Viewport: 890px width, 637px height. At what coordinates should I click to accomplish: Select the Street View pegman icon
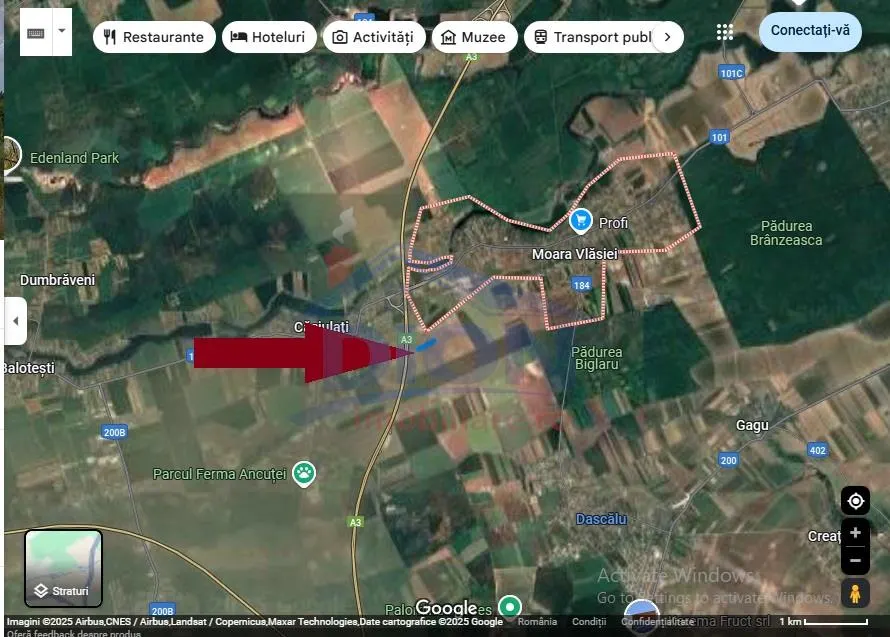(855, 593)
